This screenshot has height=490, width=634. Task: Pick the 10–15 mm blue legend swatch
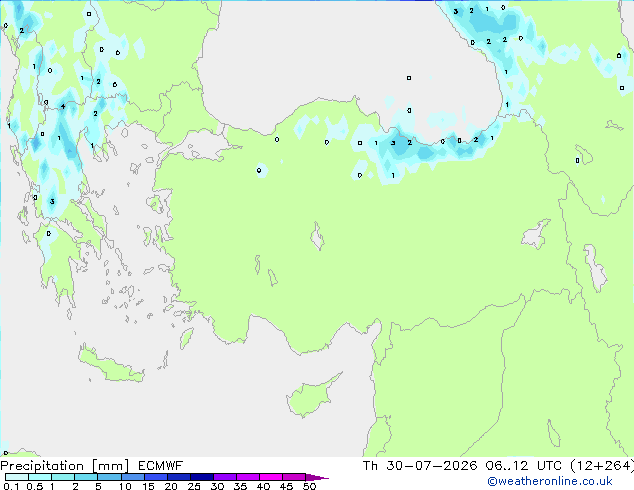(133, 477)
